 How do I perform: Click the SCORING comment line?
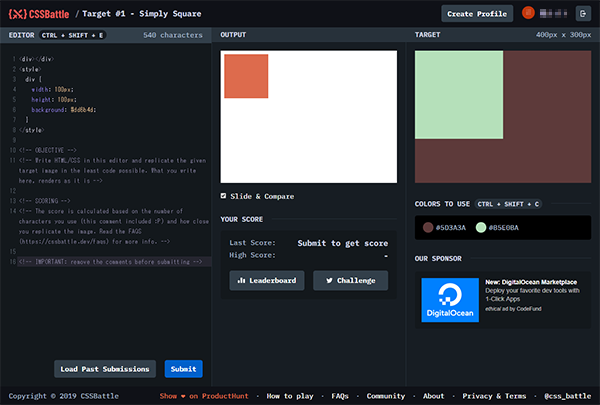(x=45, y=201)
